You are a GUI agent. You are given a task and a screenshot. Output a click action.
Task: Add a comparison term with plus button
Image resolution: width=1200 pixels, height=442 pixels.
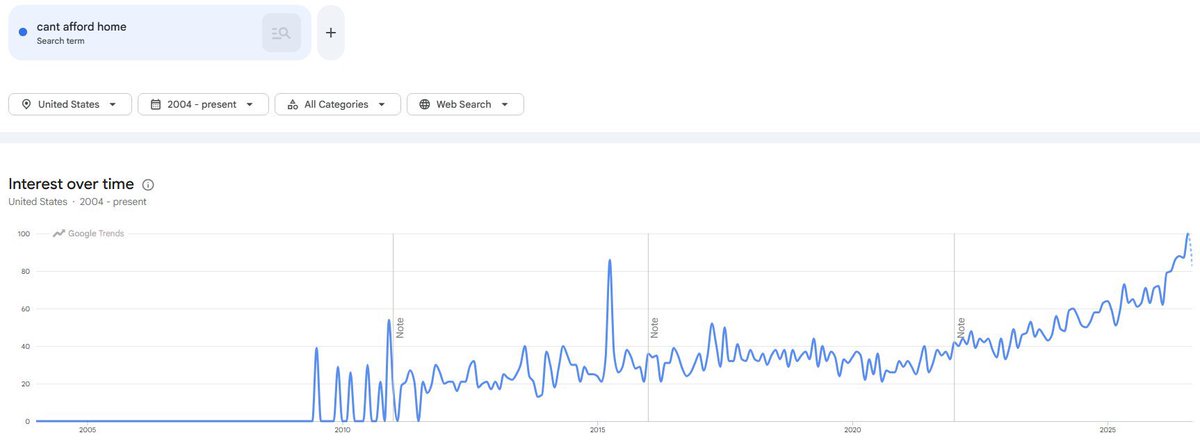[x=331, y=33]
